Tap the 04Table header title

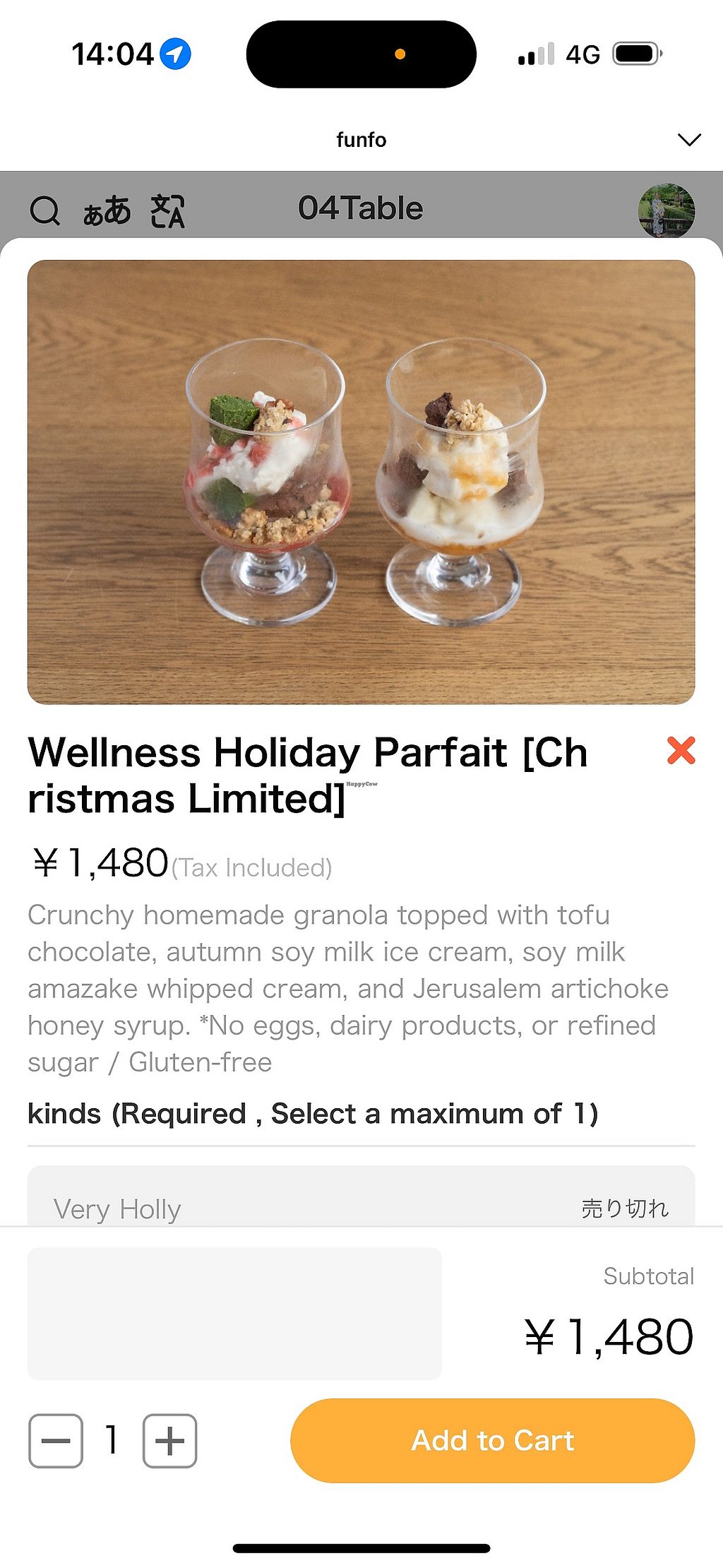360,208
